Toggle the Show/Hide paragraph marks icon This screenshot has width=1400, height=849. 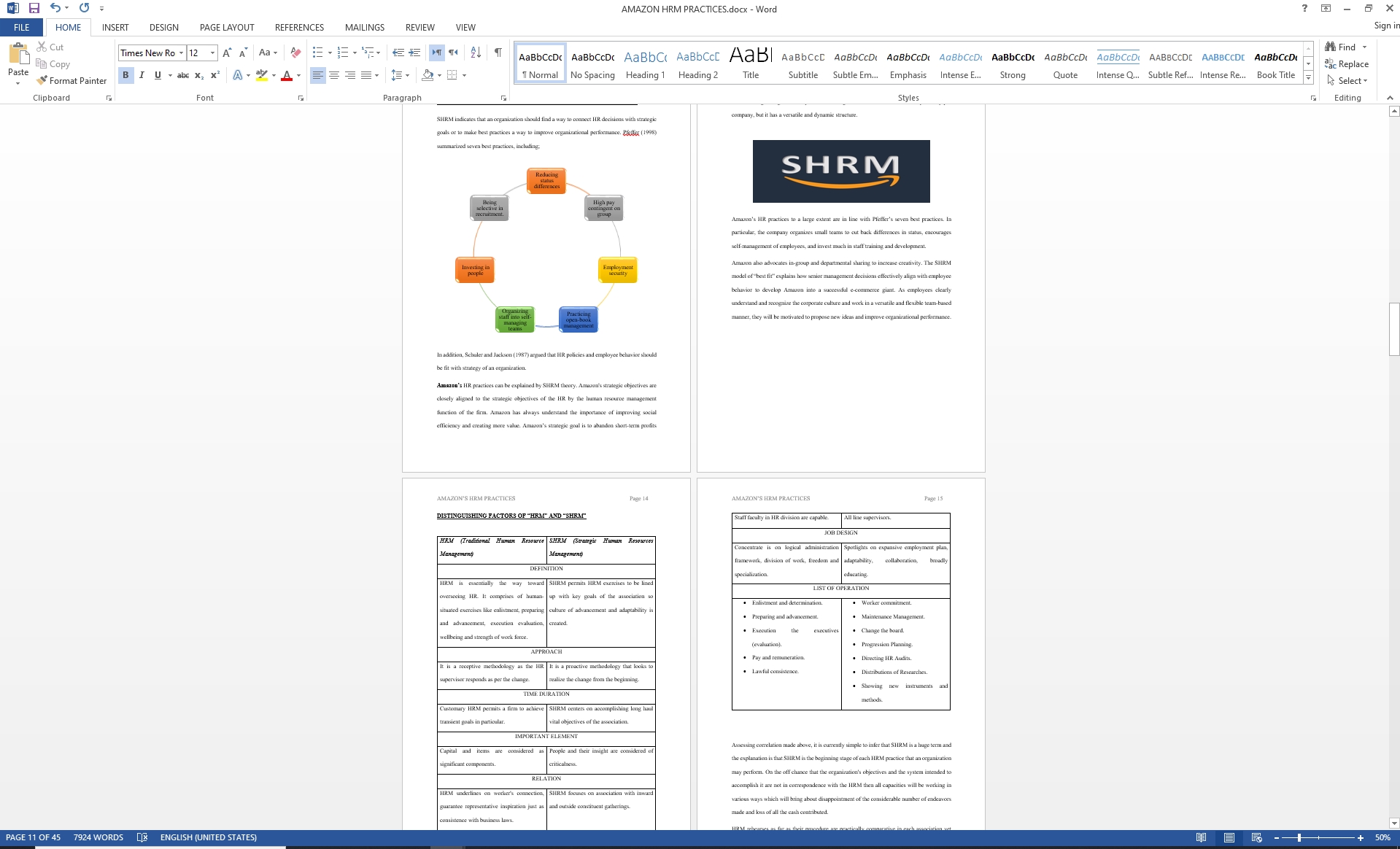[x=498, y=53]
